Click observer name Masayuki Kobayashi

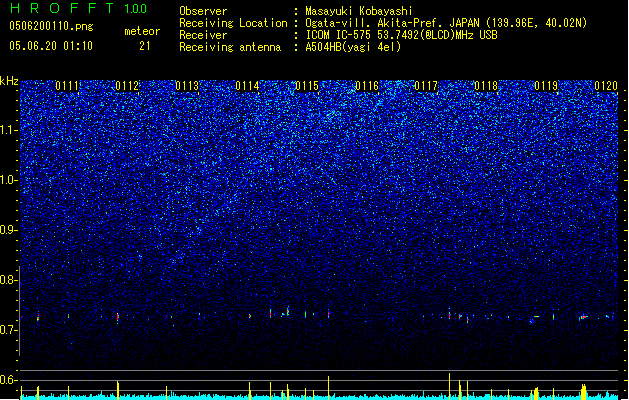359,11
